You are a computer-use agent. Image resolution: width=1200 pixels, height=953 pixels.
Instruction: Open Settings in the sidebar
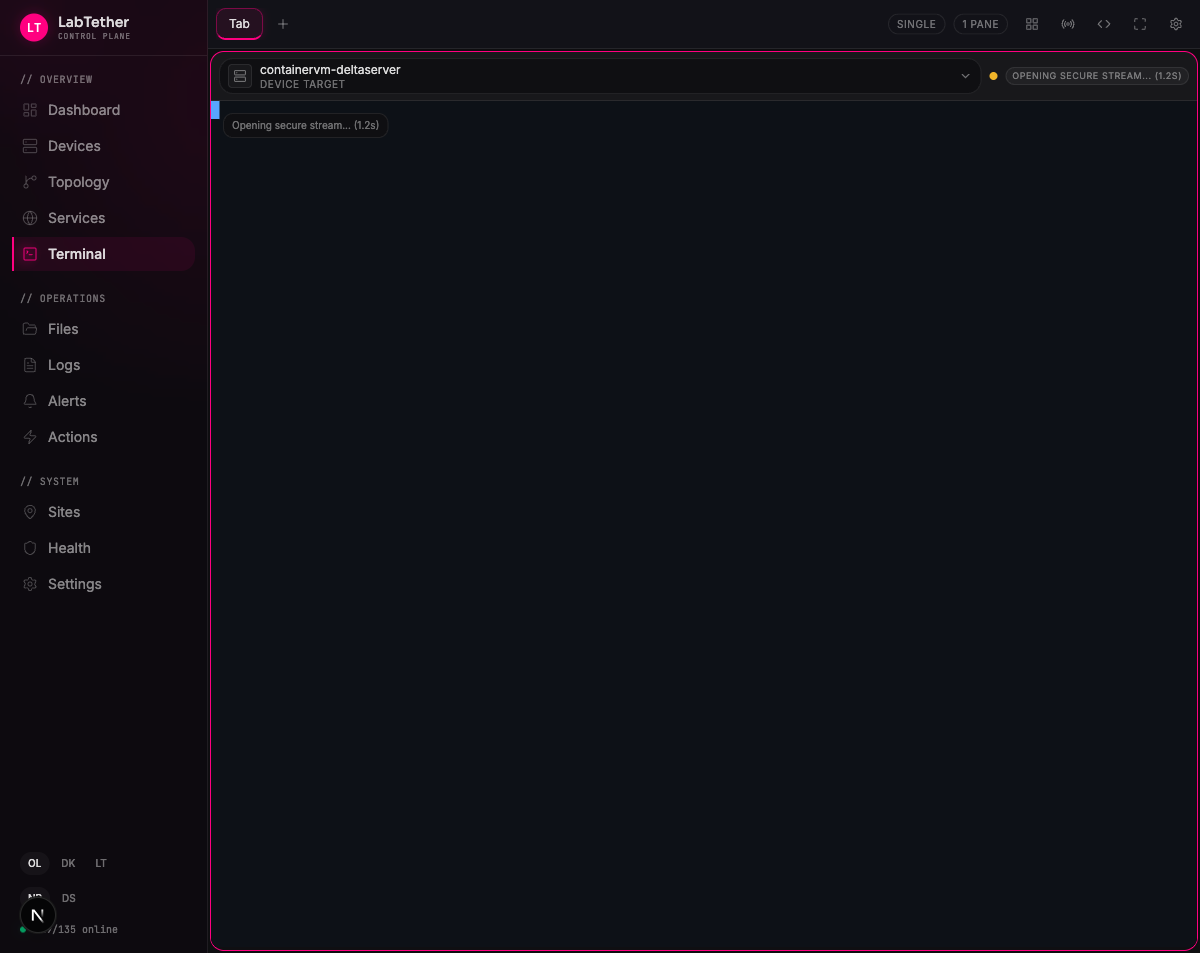point(103,584)
